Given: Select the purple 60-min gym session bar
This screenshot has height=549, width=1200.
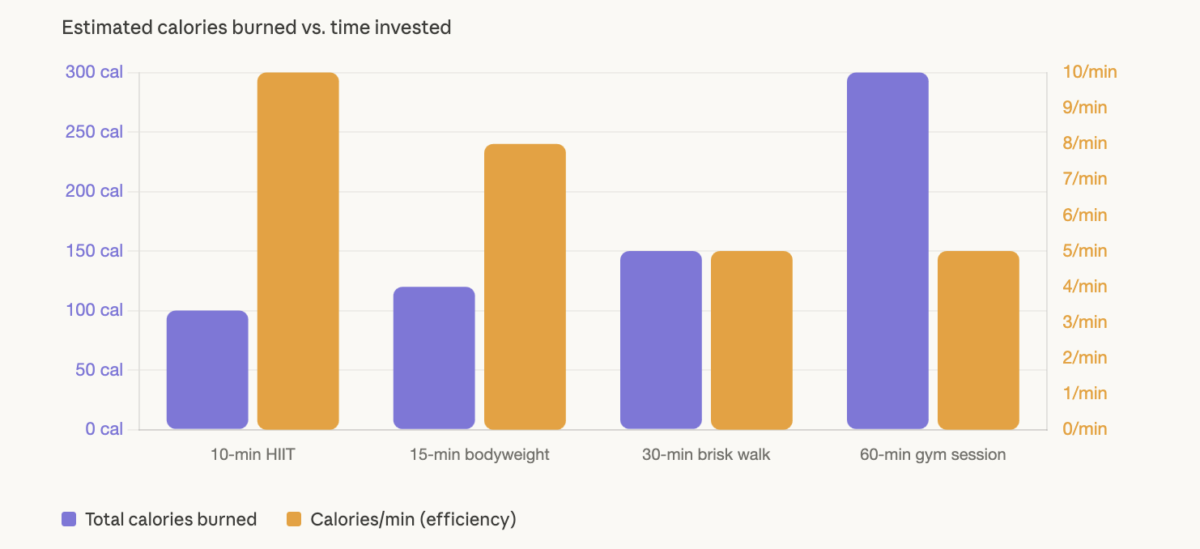Looking at the screenshot, I should [888, 251].
